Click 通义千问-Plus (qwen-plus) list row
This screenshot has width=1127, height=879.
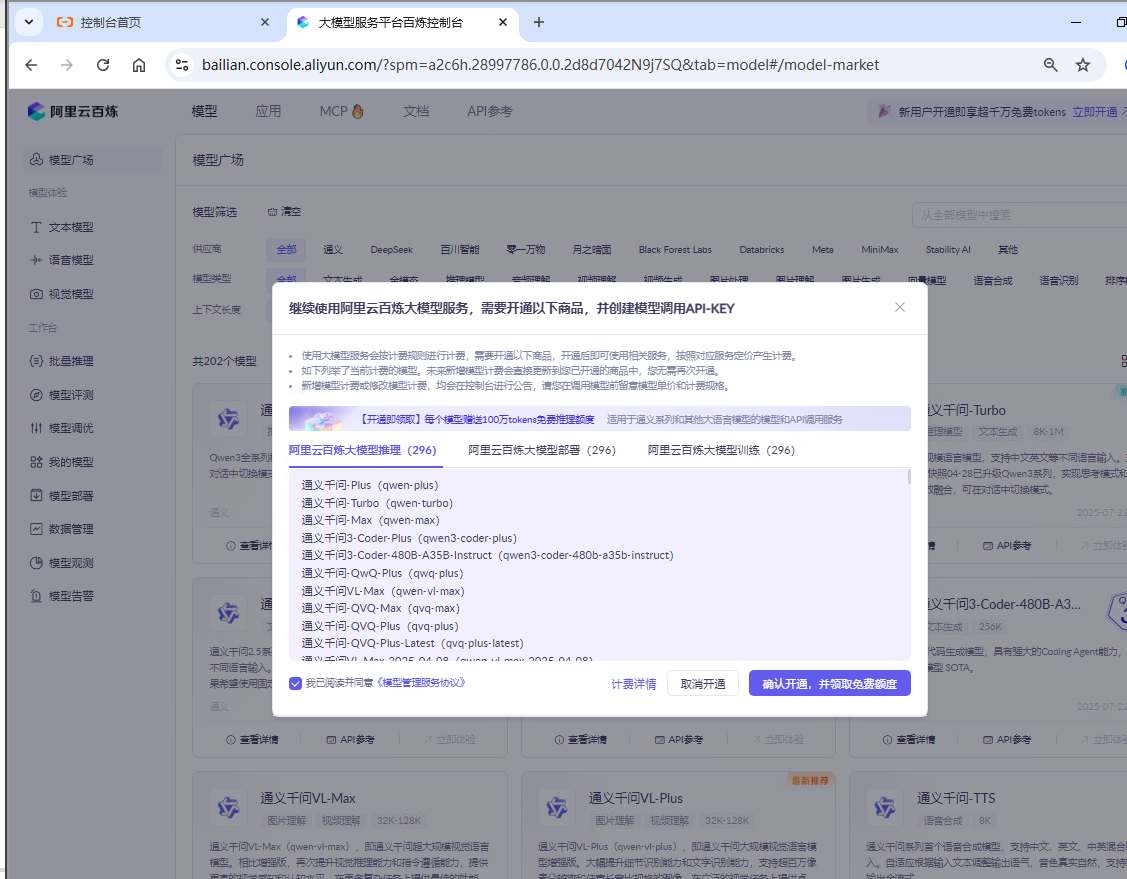[x=370, y=485]
